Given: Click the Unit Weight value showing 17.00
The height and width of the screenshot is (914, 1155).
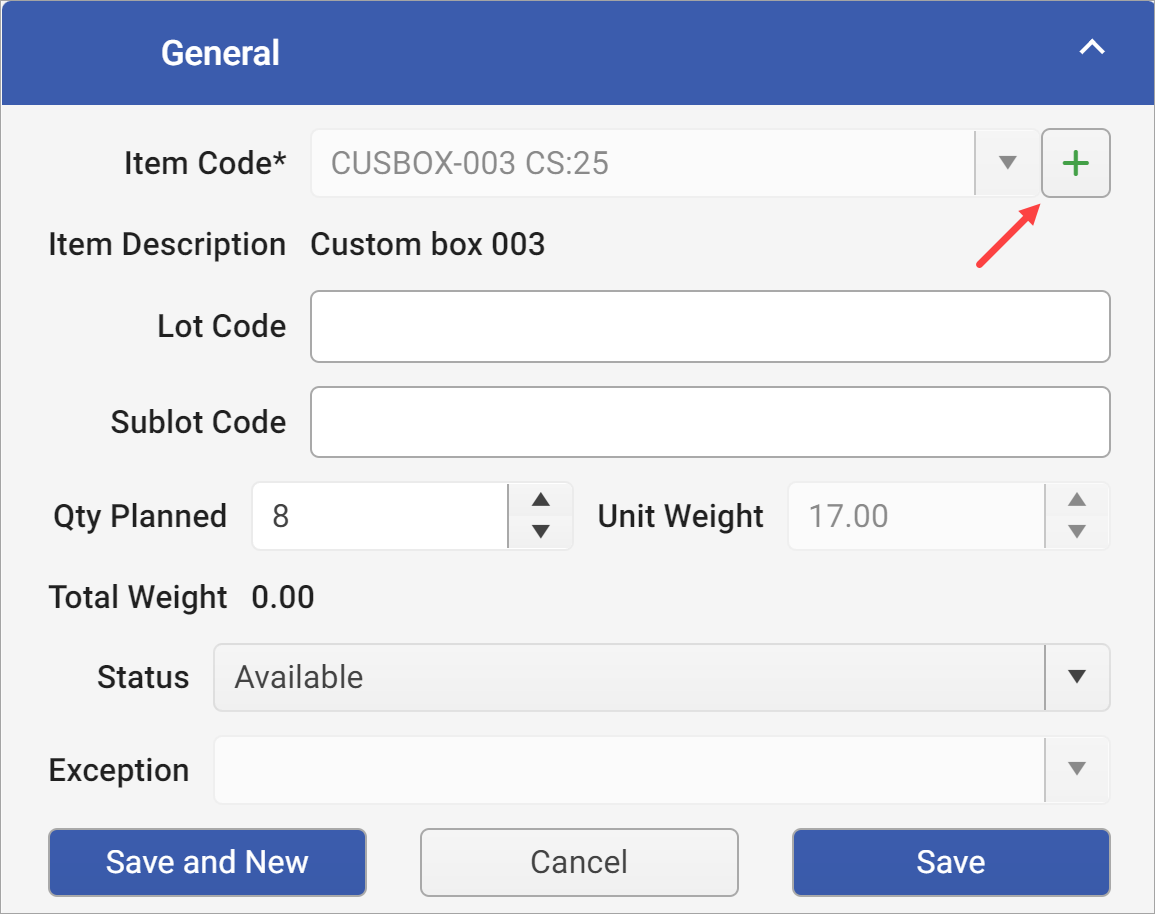Looking at the screenshot, I should (x=915, y=516).
